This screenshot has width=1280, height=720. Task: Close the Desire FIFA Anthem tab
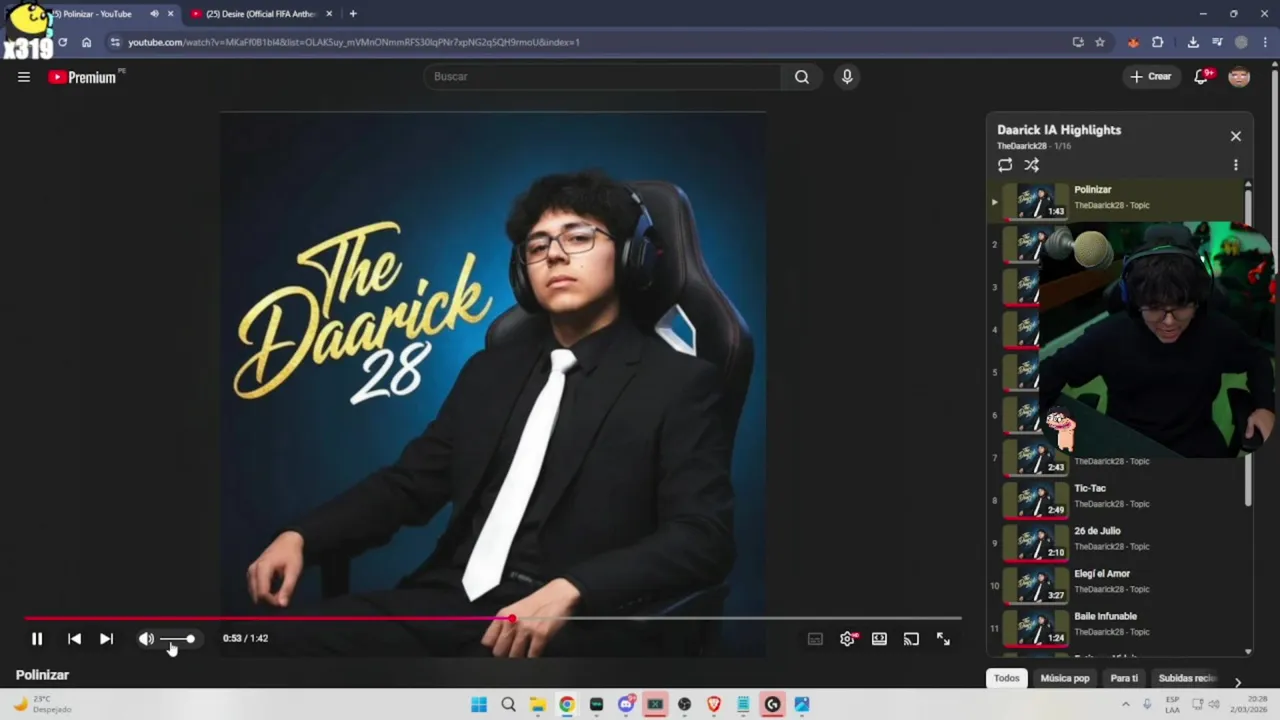coord(329,14)
